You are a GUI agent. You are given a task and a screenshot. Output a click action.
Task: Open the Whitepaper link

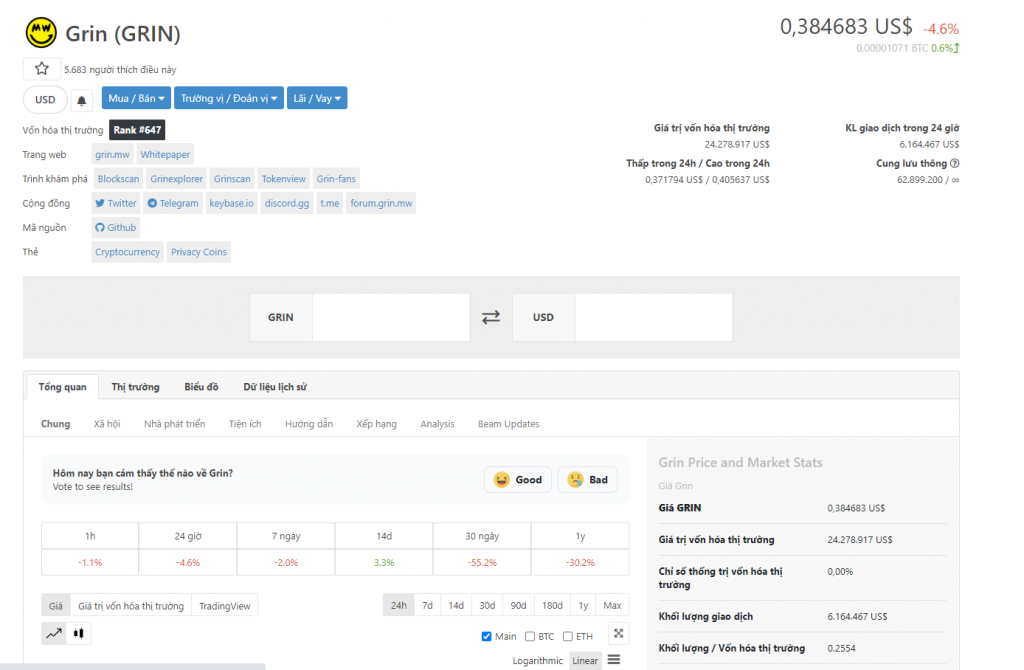165,154
